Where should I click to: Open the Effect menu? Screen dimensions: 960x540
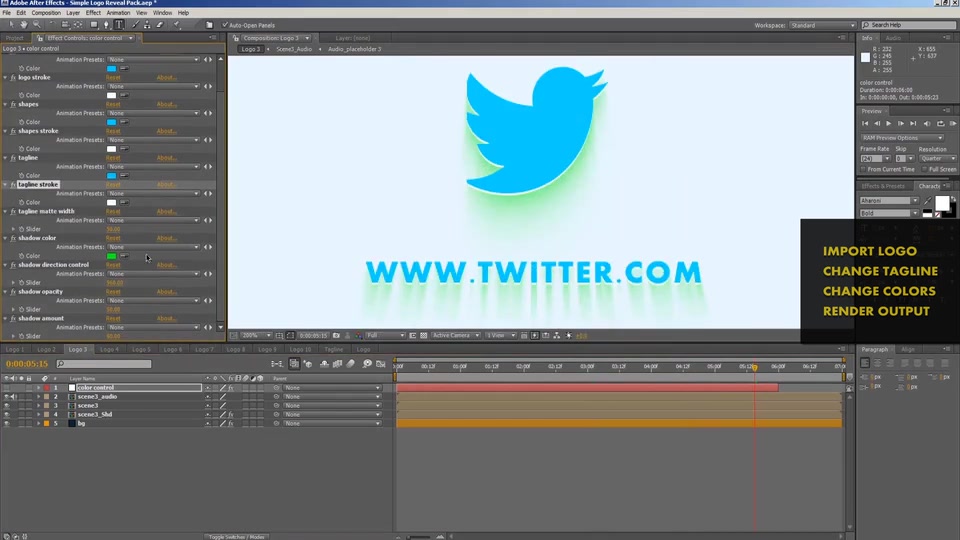click(x=93, y=12)
